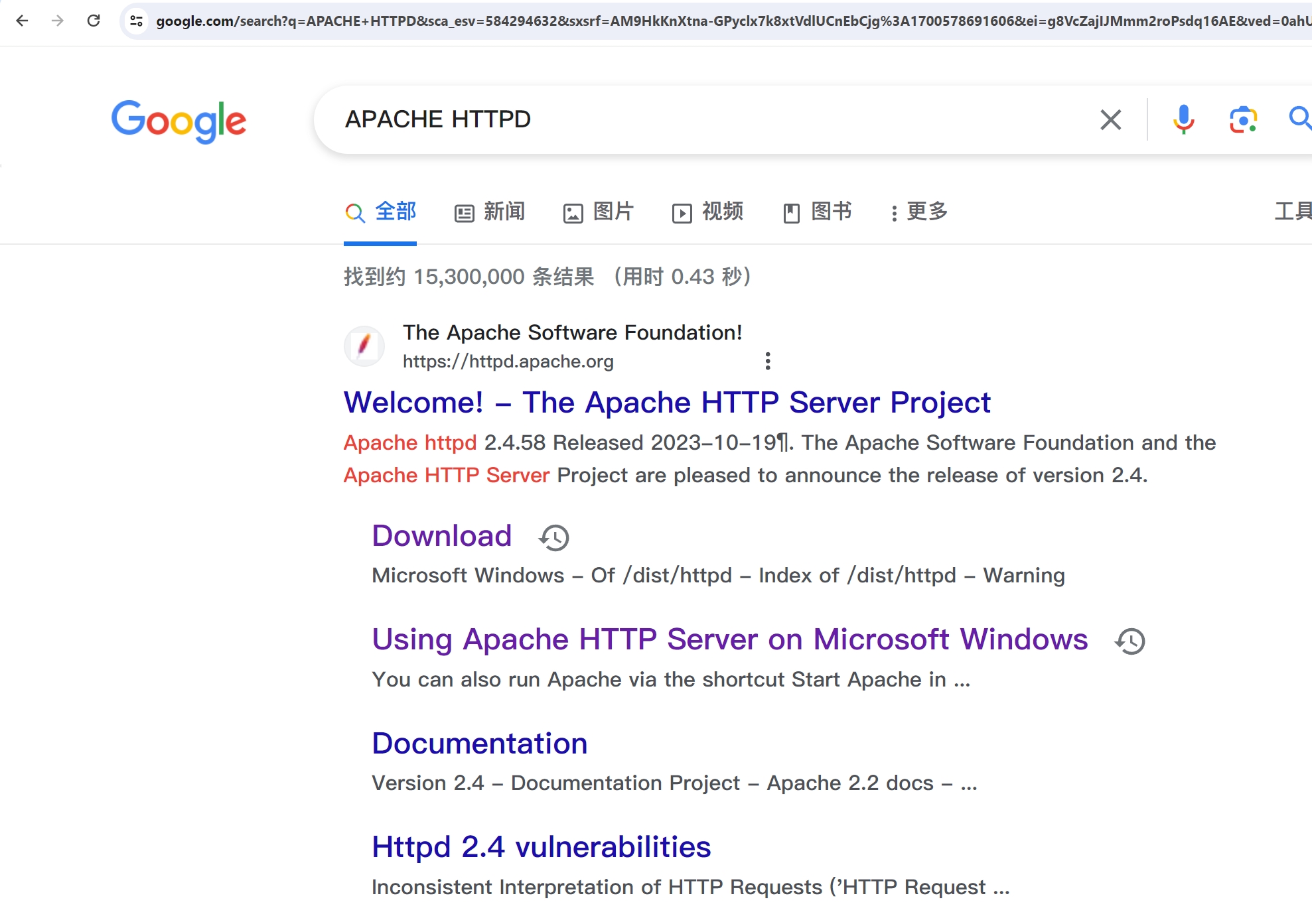Click history clock icon beside Windows result
The height and width of the screenshot is (924, 1312).
1130,641
